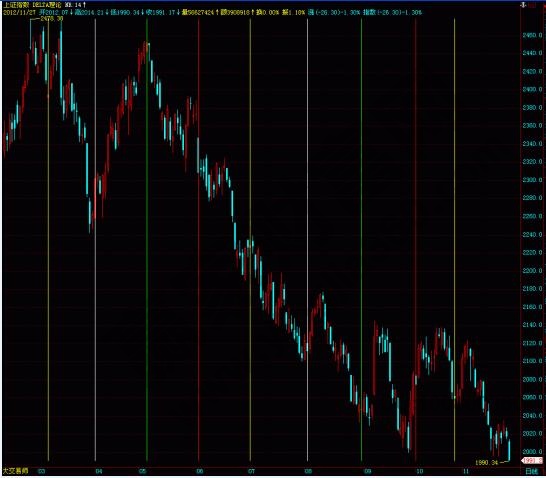Select the 04 month marker on time axis
The image size is (546, 478).
coord(99,471)
